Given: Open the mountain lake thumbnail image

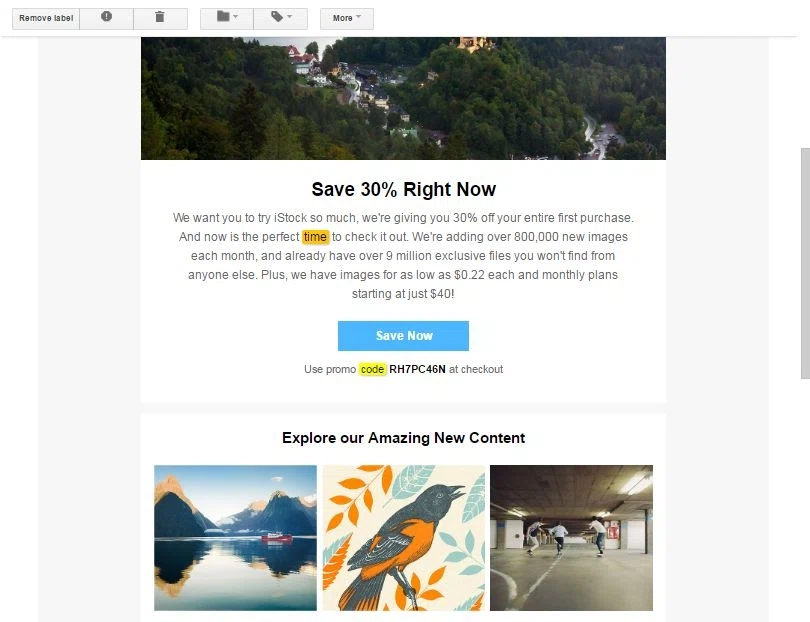Looking at the screenshot, I should coord(236,538).
